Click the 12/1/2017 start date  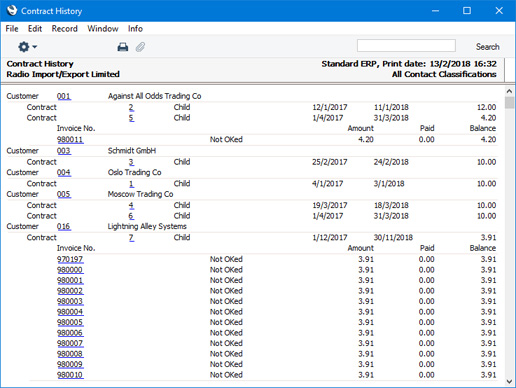pyautogui.click(x=330, y=107)
